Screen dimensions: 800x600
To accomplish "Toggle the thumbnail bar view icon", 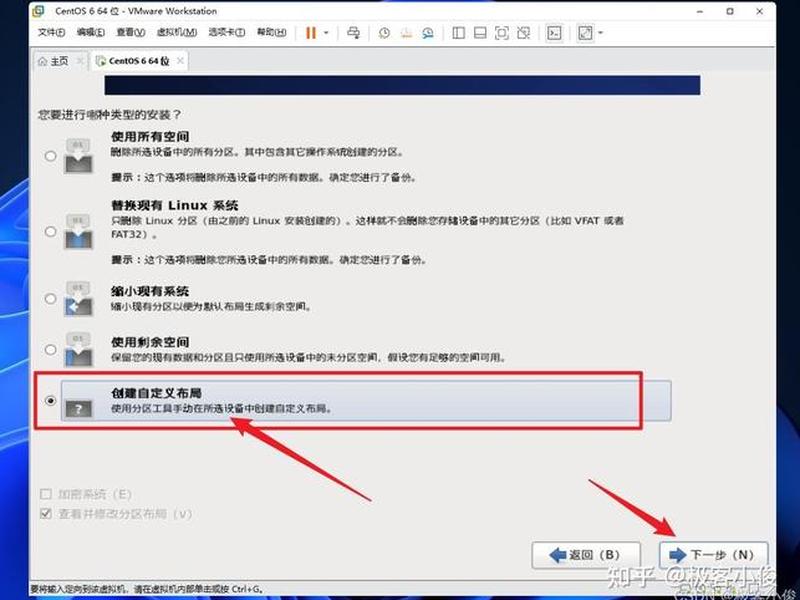I will tap(480, 33).
